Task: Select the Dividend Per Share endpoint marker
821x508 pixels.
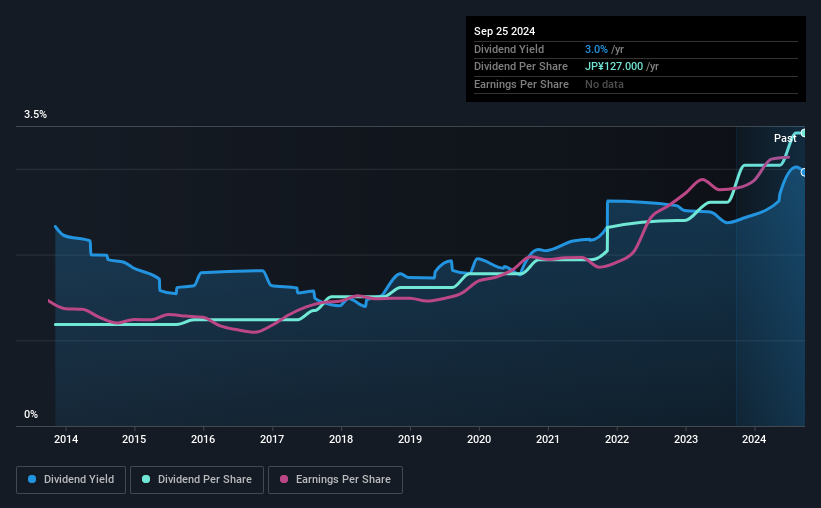Action: point(804,133)
